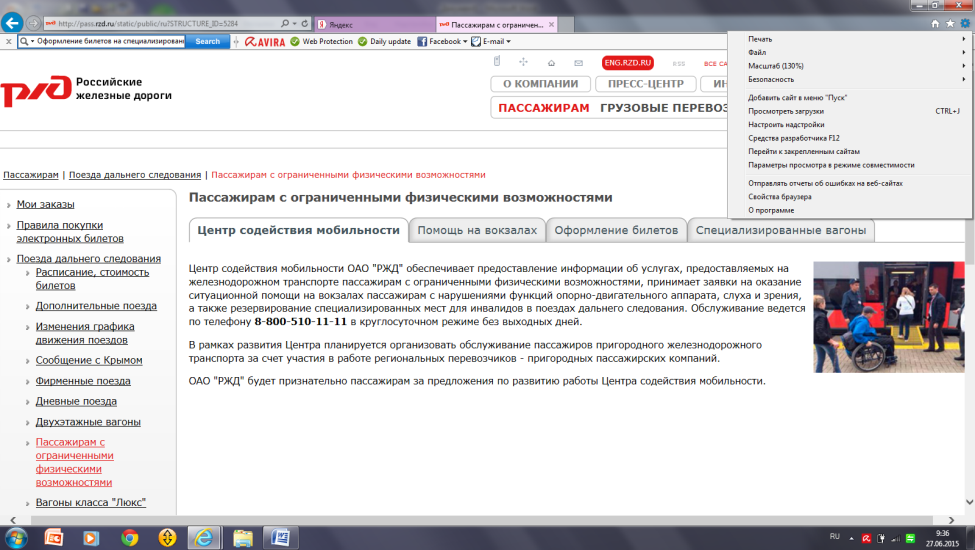Viewport: 975px width, 550px height.
Task: Open Дневные поезда link
Action: (x=76, y=401)
